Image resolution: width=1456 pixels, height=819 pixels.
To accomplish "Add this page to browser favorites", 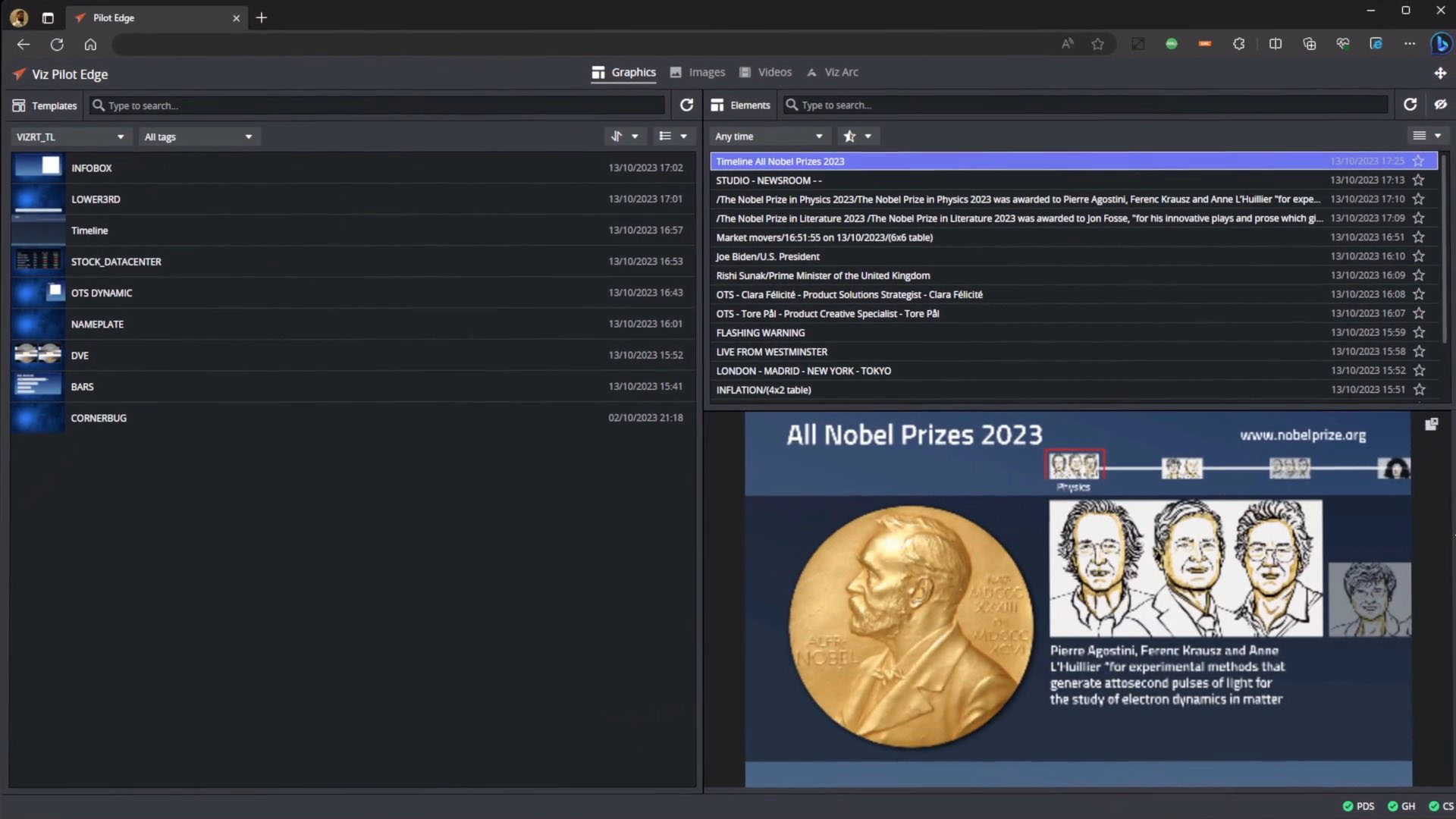I will point(1097,44).
